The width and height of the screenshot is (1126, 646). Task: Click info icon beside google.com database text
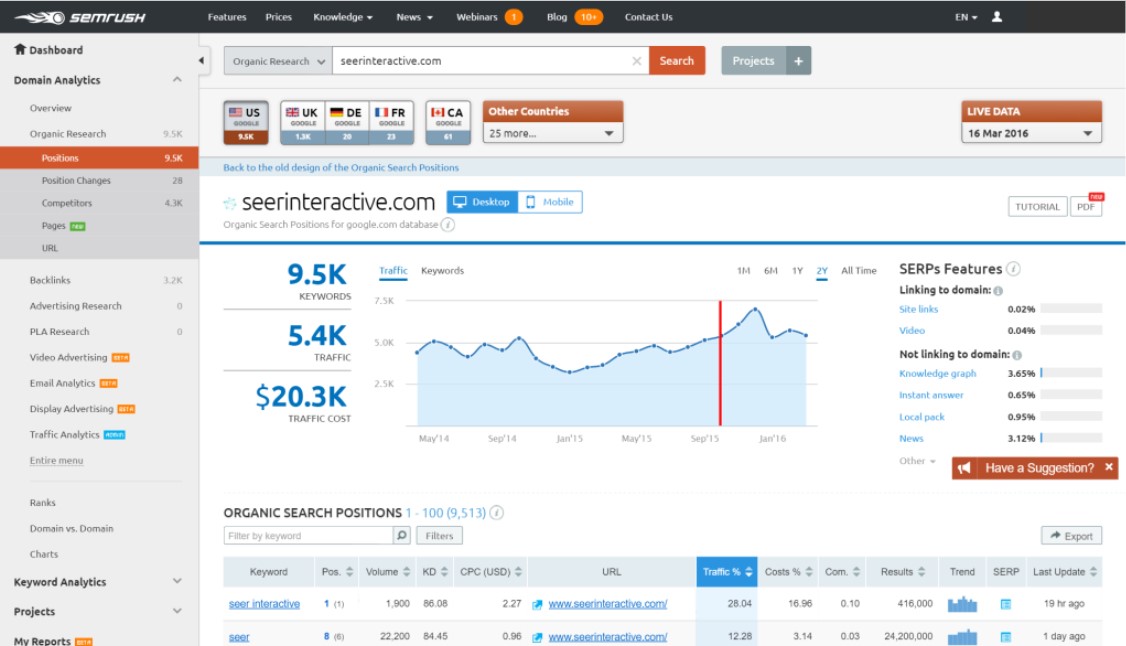point(447,225)
